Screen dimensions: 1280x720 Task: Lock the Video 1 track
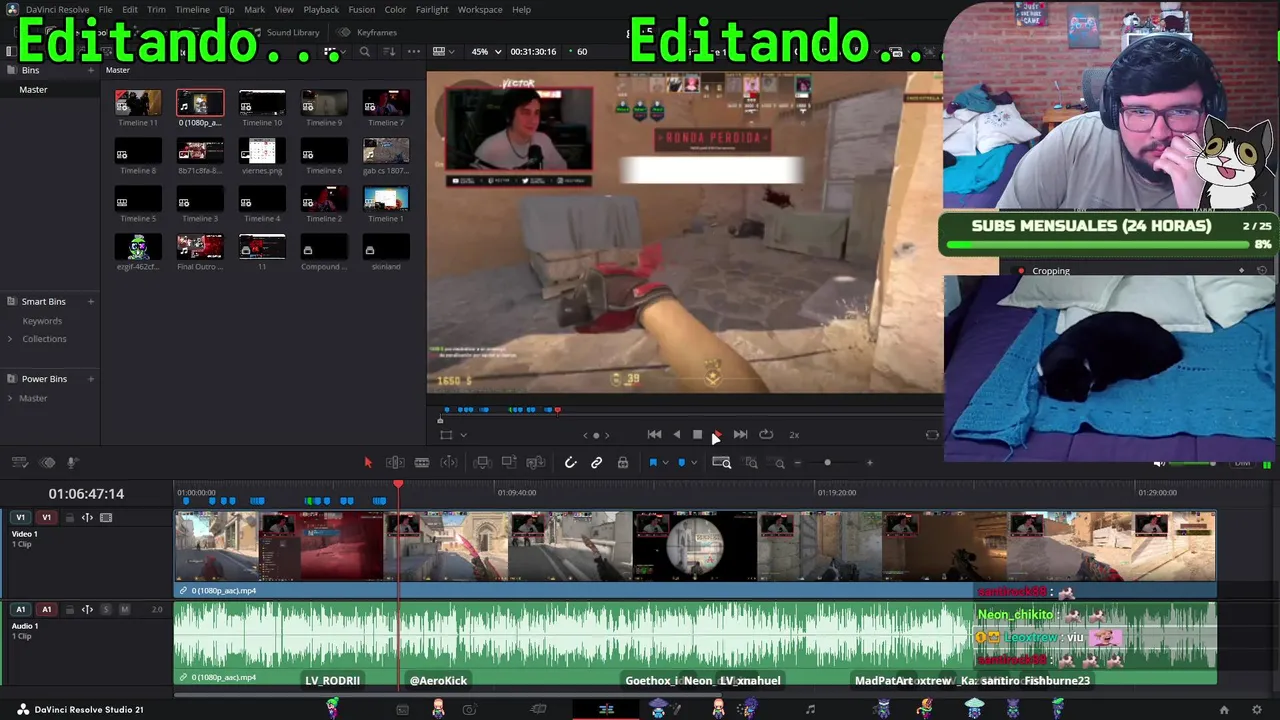pyautogui.click(x=69, y=518)
